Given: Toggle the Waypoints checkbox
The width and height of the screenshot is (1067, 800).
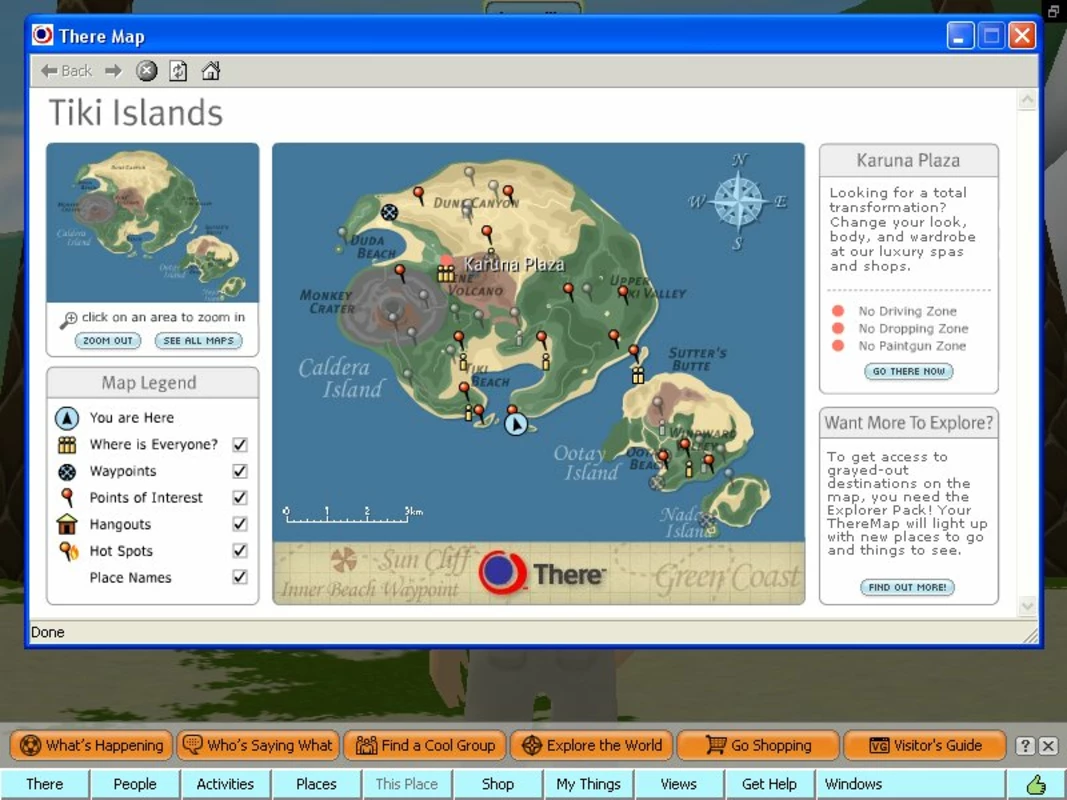Looking at the screenshot, I should (240, 471).
